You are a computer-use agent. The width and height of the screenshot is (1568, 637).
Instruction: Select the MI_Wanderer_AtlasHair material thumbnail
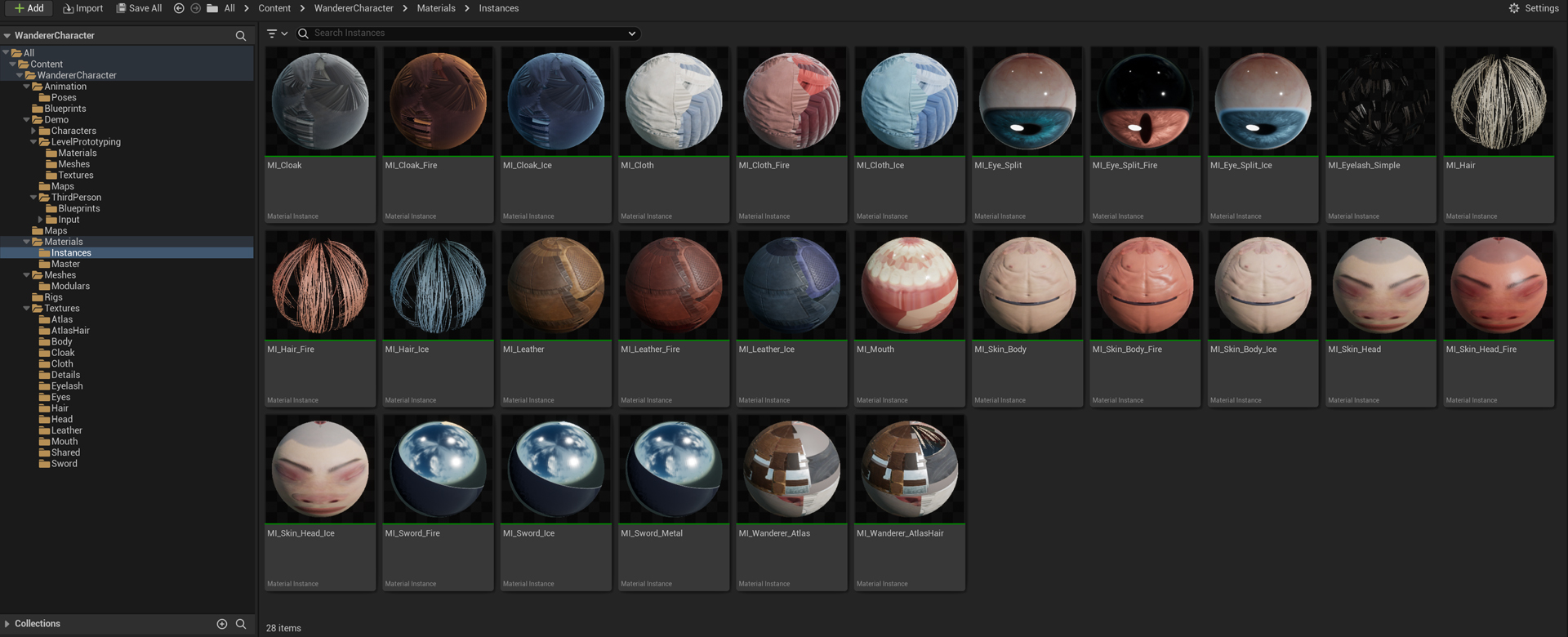(x=910, y=470)
